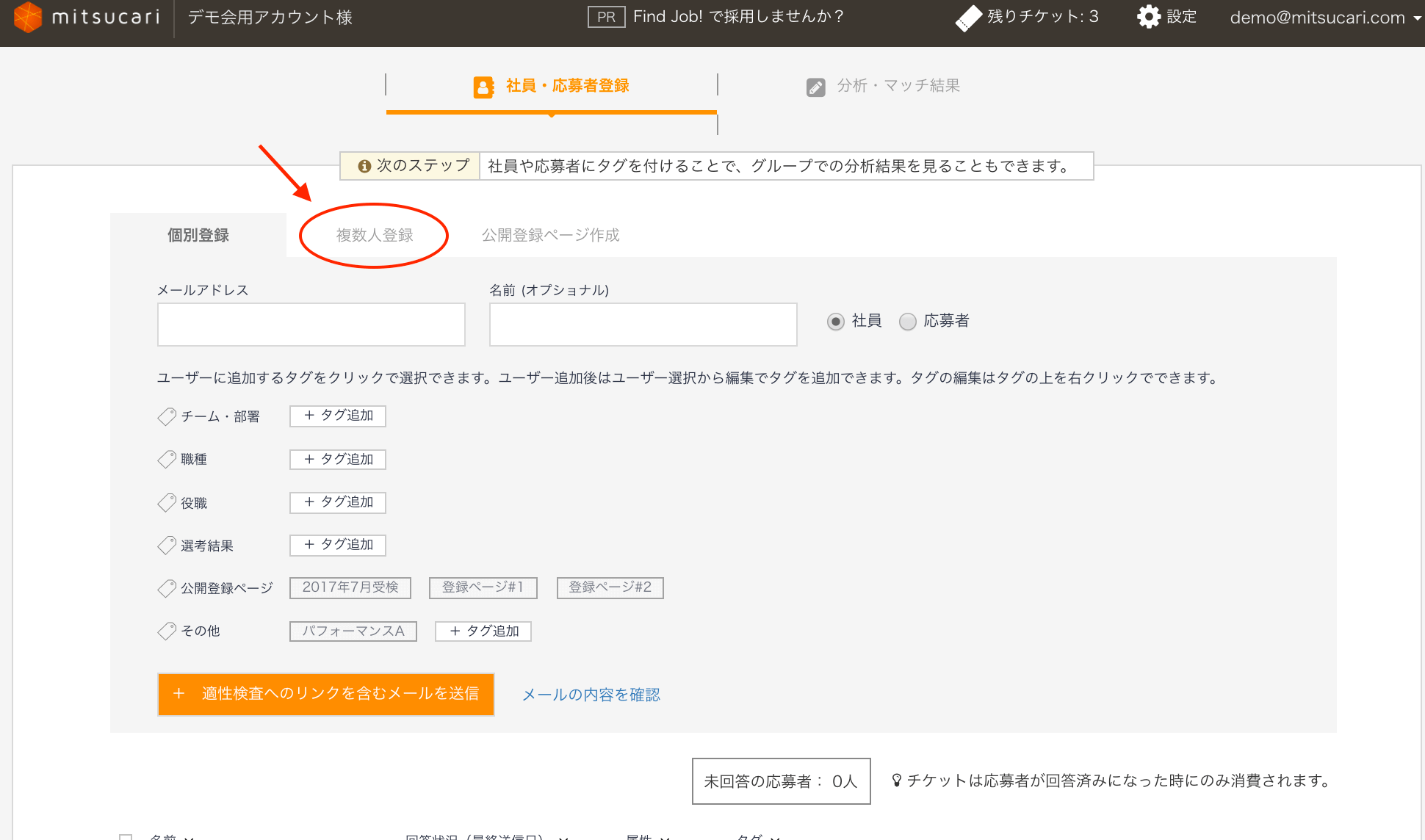Open メールの内容を確認 link
Viewport: 1425px width, 840px height.
coord(591,695)
